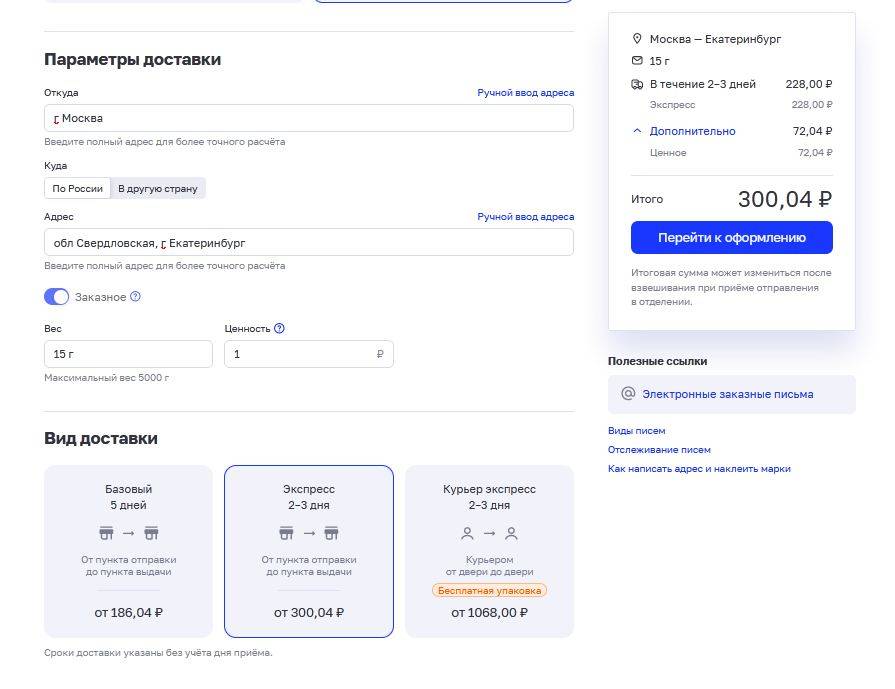Viewport: 895px width, 689px height.
Task: Click into the Вес input field
Action: click(128, 354)
